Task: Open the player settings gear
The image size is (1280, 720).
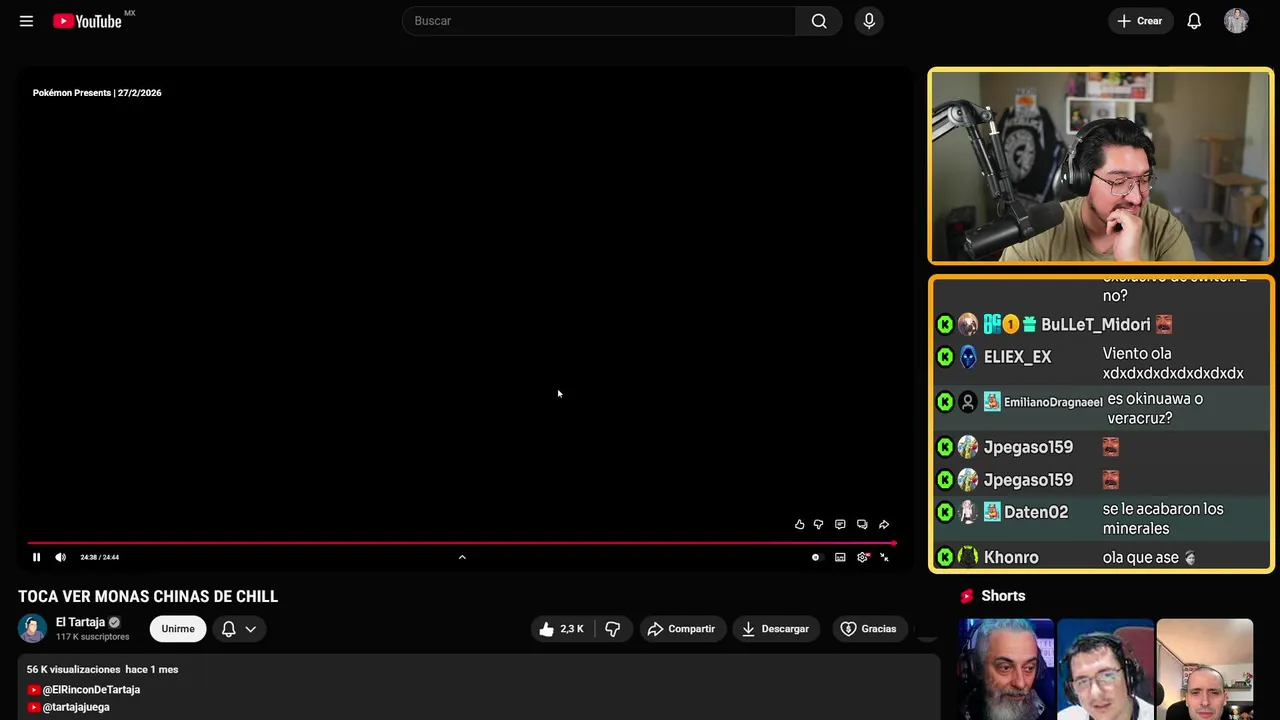Action: [863, 557]
